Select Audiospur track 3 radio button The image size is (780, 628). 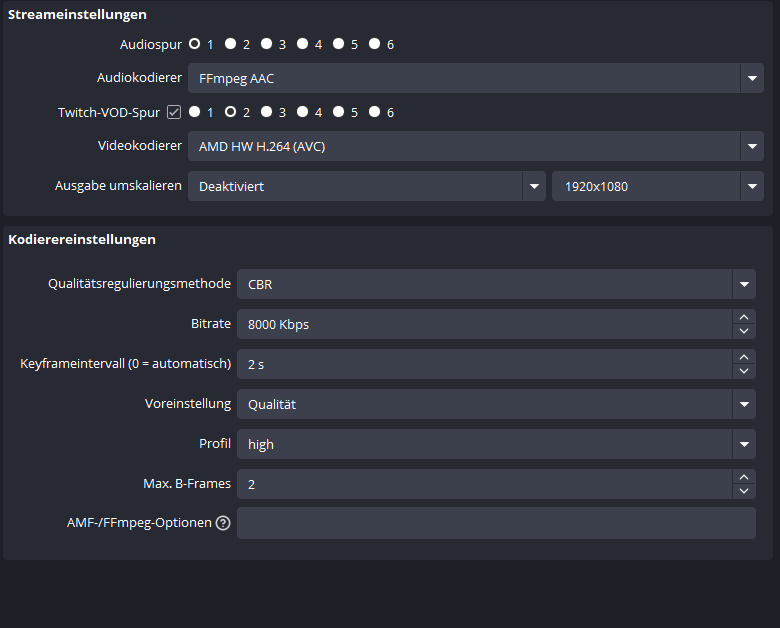coord(267,44)
